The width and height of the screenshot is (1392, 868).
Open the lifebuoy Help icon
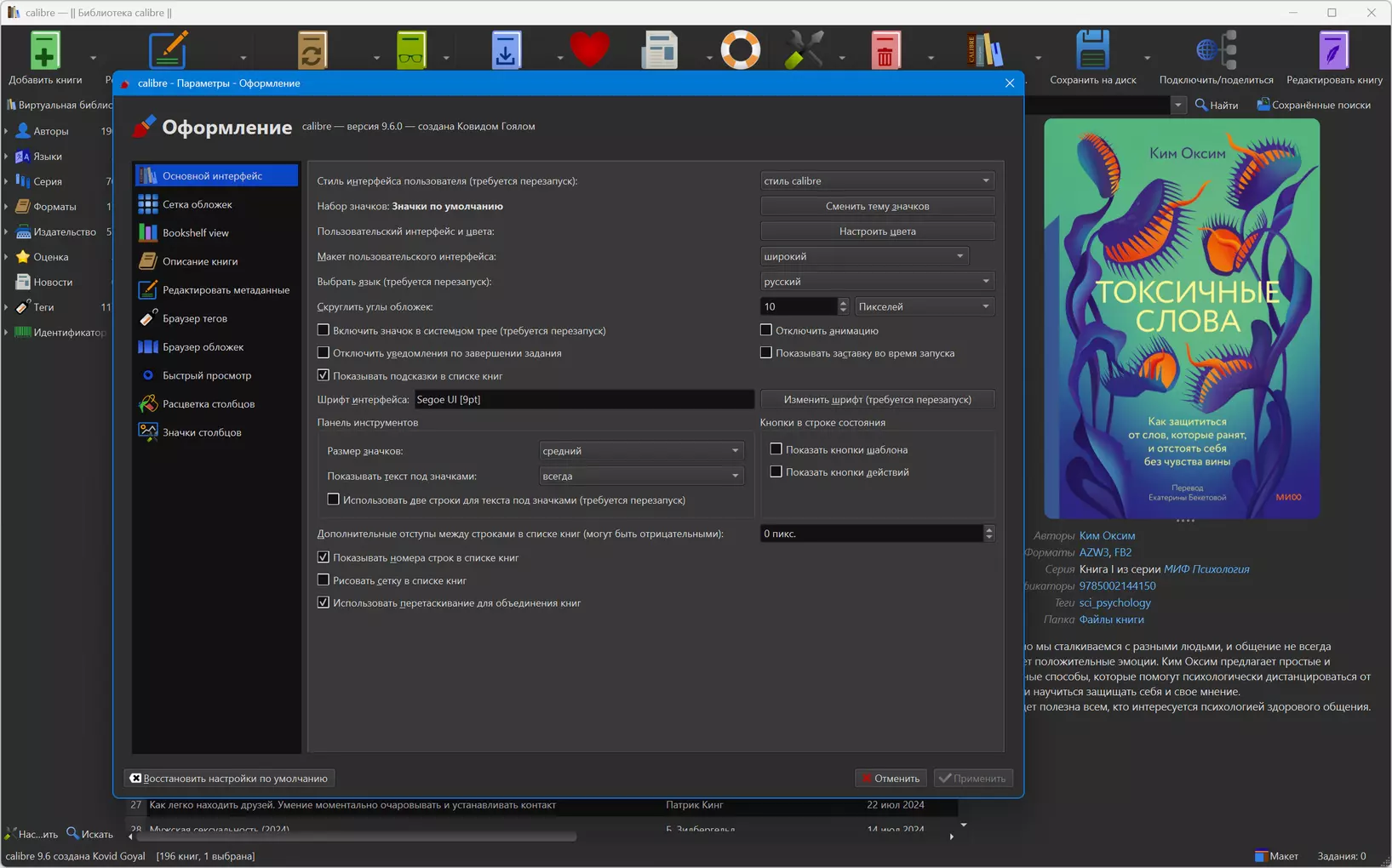click(x=740, y=50)
